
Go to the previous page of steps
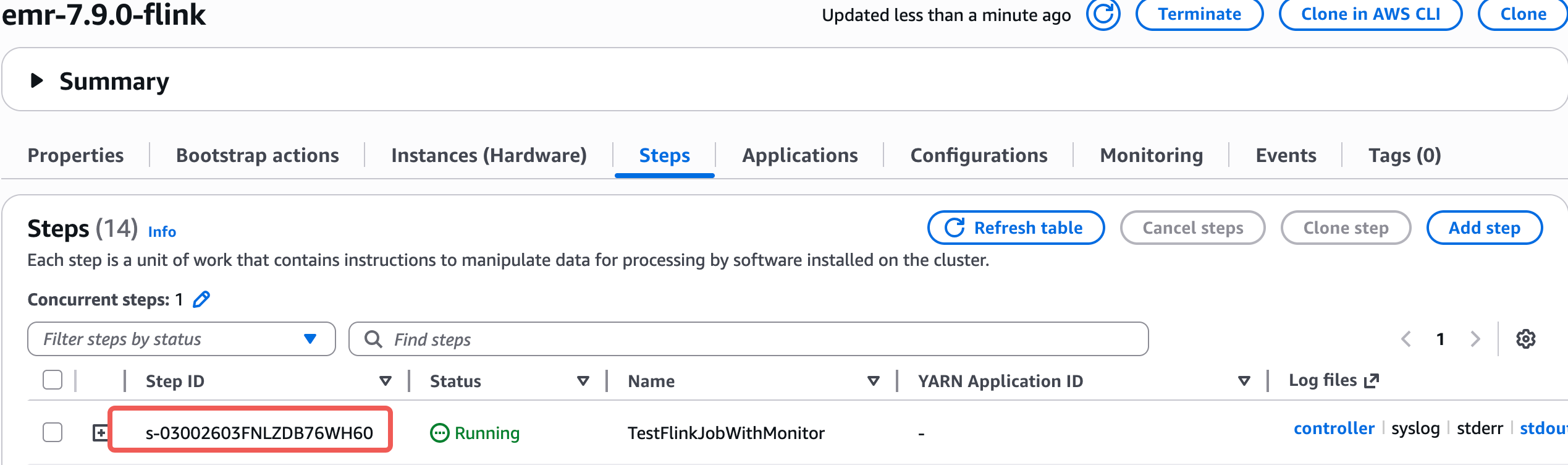click(x=1406, y=339)
